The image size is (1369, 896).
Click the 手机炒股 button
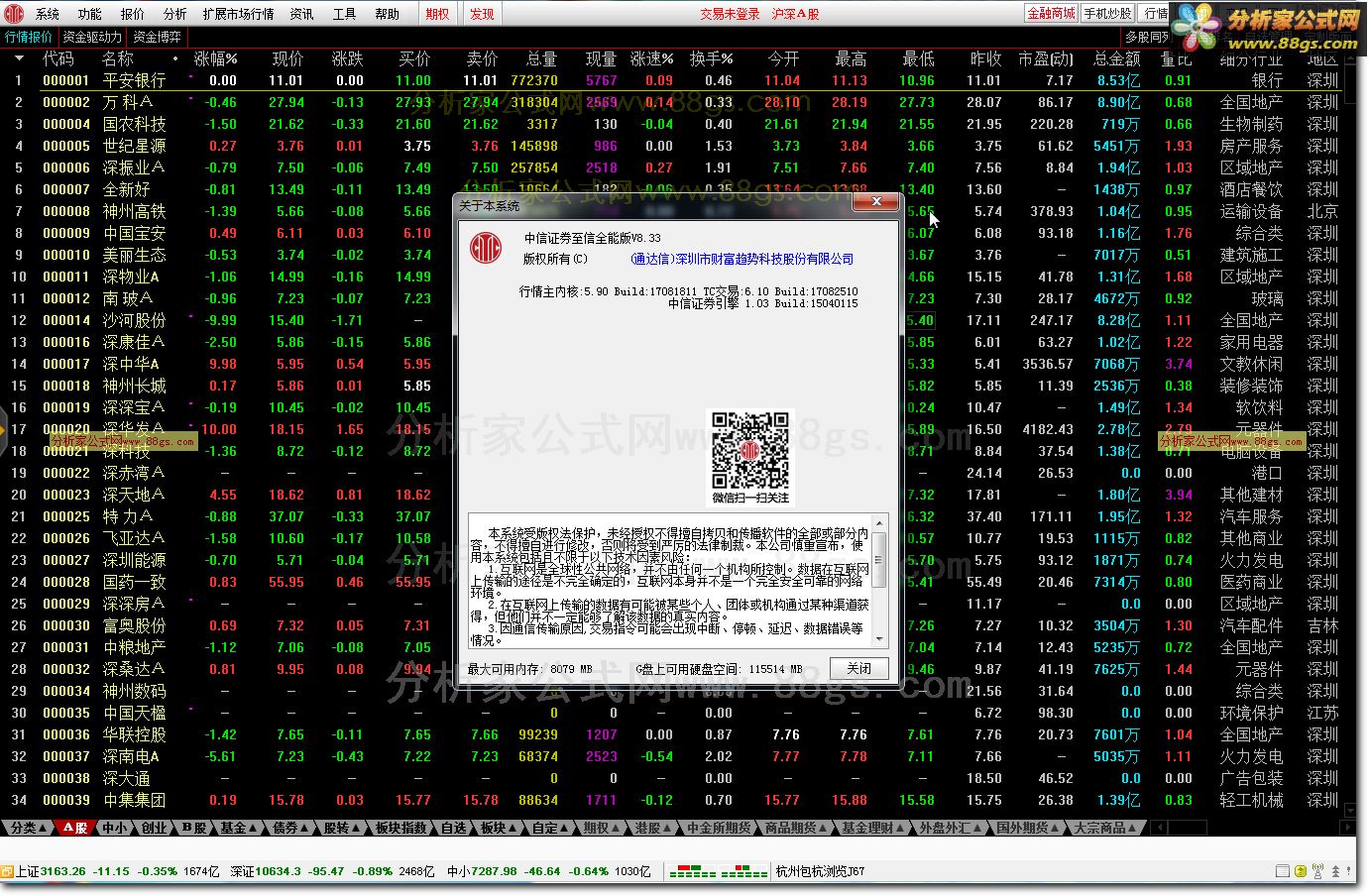click(x=1107, y=13)
